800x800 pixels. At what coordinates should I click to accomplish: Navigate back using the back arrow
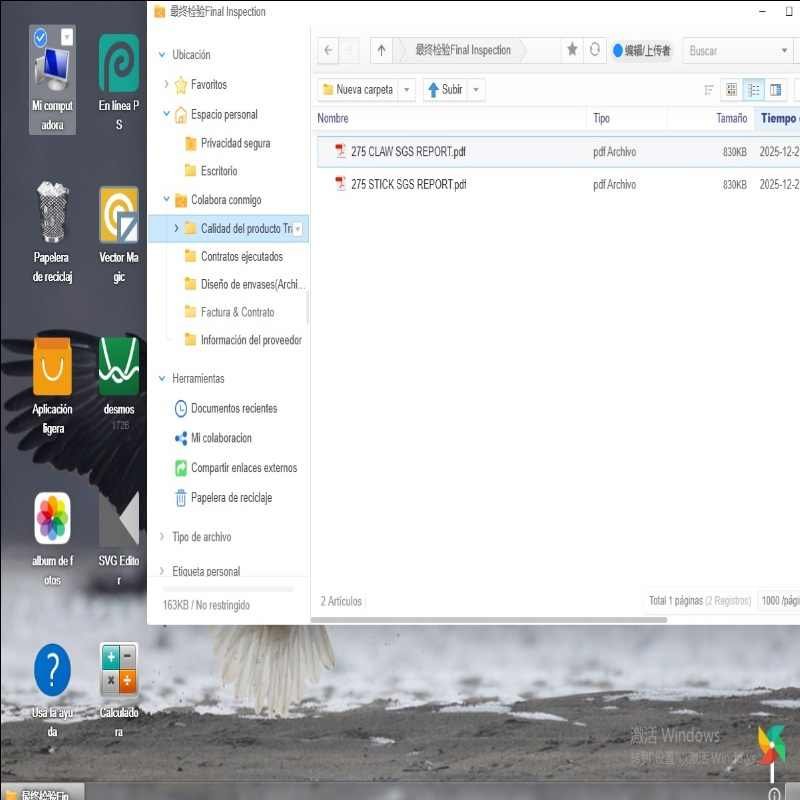(x=328, y=49)
